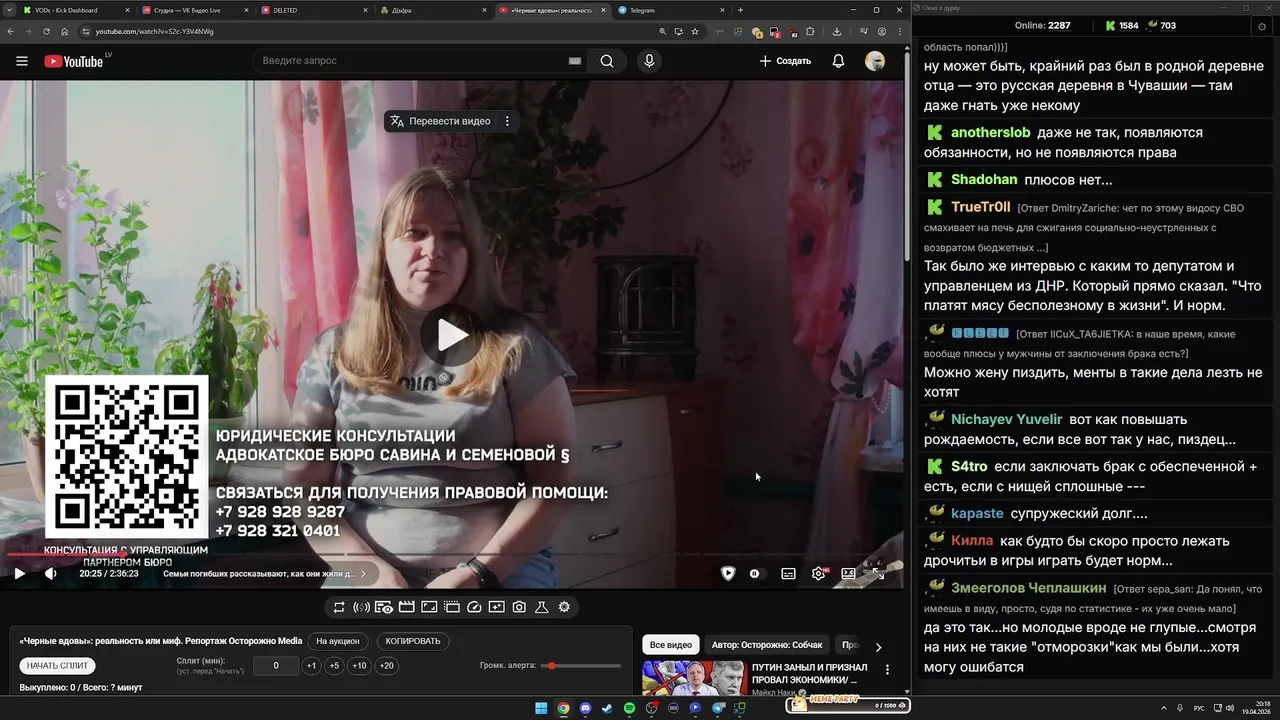Screen dimensions: 1280x720
Task: Click the 'НАЧАТЬ СПЛИТ' button
Action: 58,666
